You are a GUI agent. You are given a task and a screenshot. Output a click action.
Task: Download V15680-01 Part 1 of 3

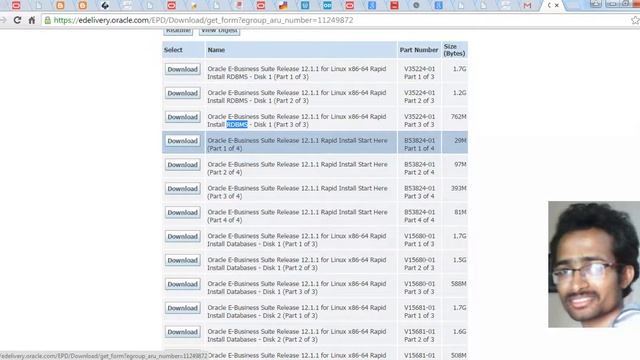182,236
